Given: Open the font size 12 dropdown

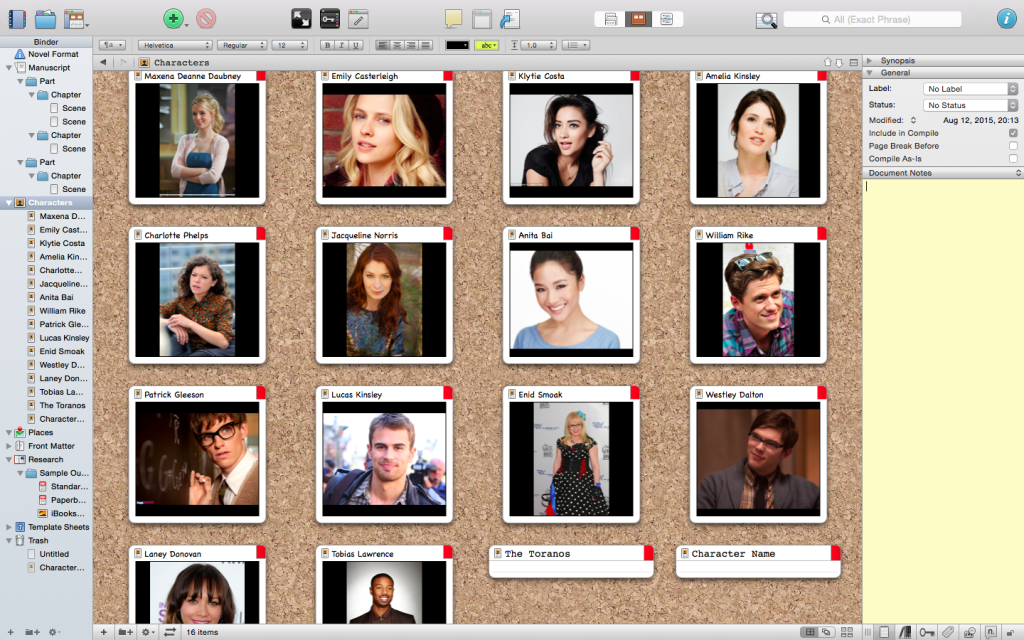Looking at the screenshot, I should pos(290,45).
